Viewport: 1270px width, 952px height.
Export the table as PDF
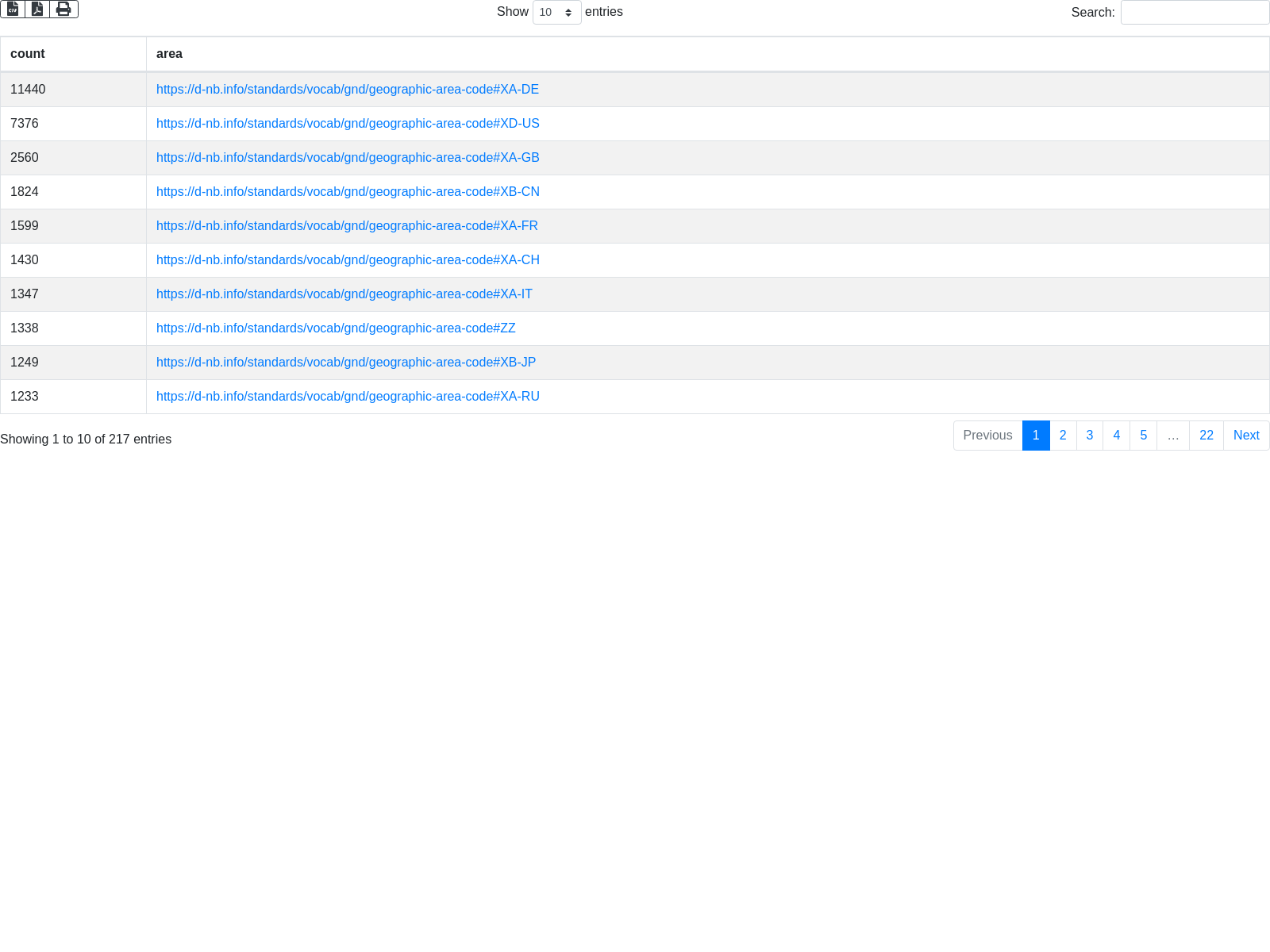coord(37,9)
